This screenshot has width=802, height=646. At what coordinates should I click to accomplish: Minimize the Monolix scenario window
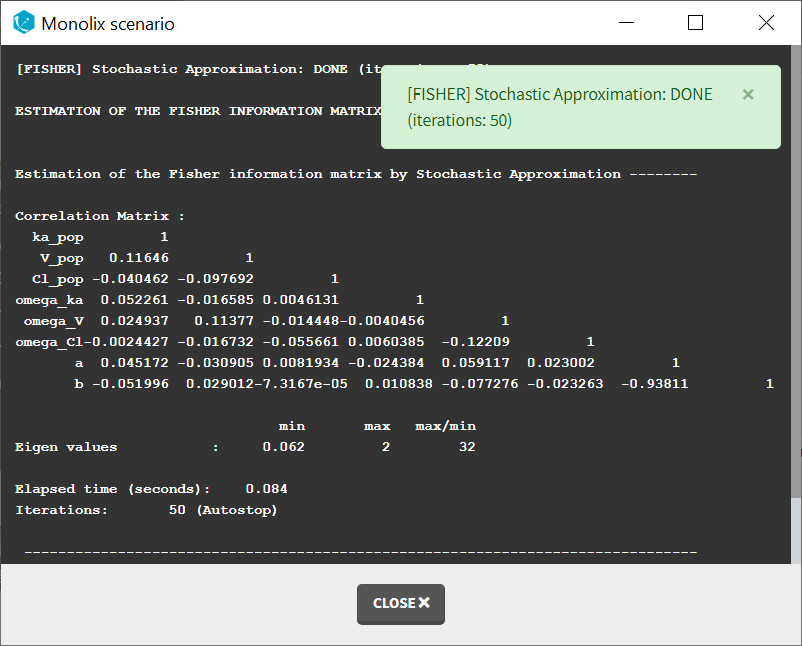click(625, 23)
